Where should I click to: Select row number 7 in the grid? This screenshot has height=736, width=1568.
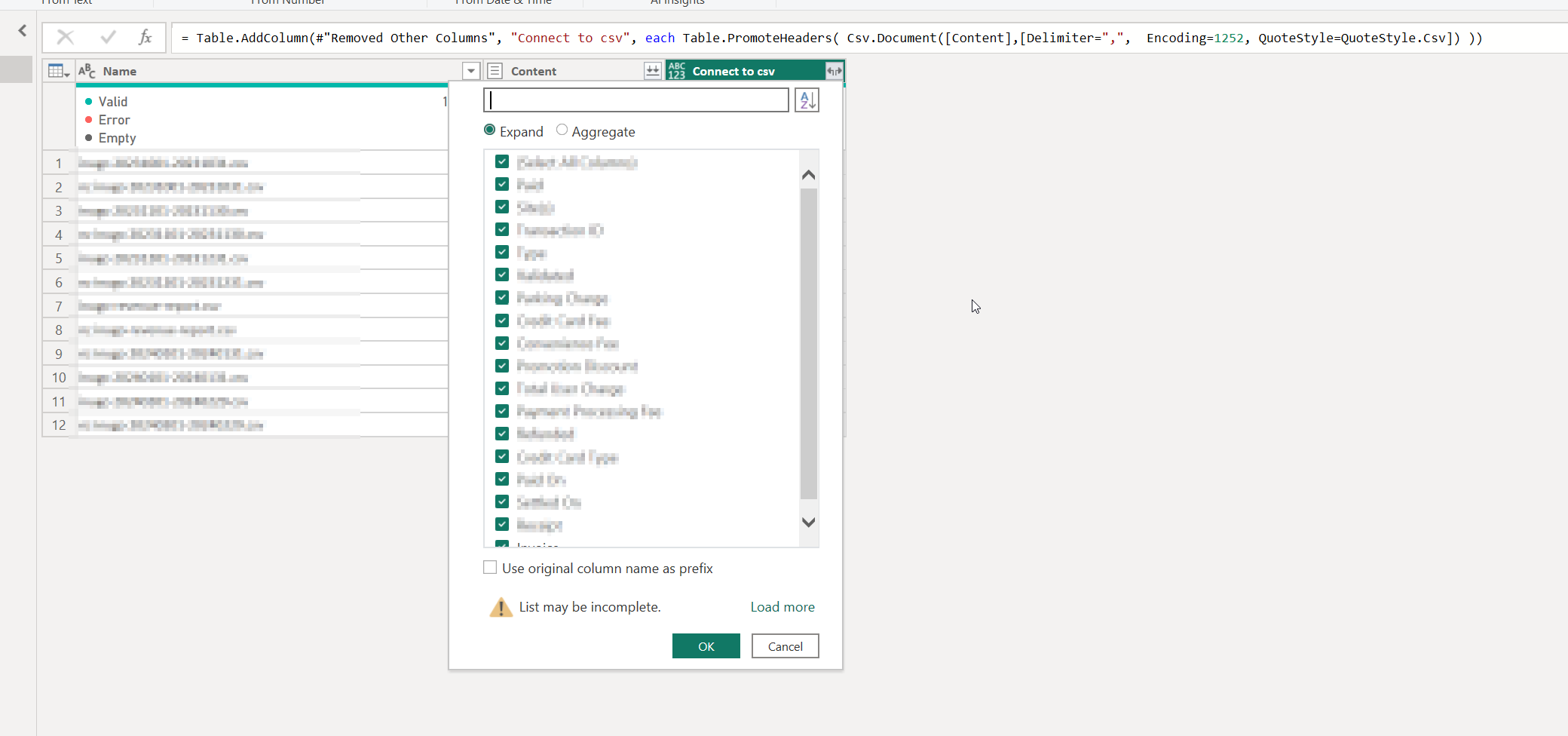coord(59,306)
